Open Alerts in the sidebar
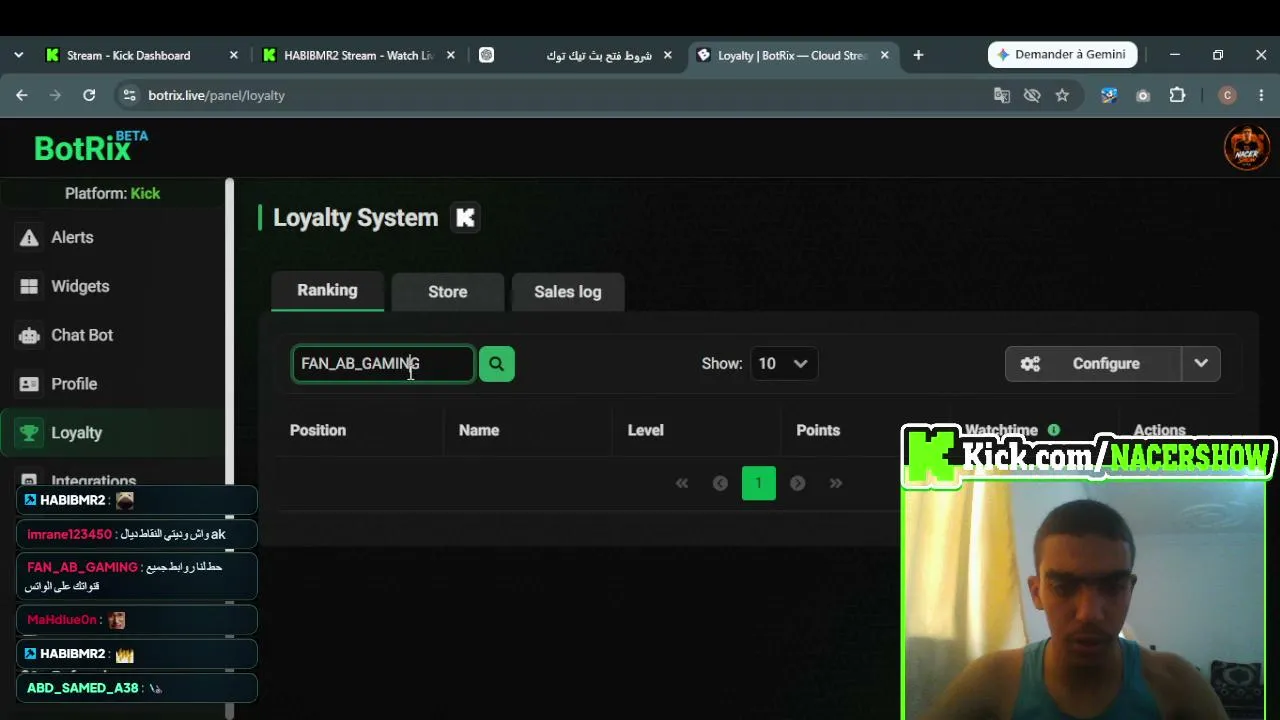 (113, 237)
